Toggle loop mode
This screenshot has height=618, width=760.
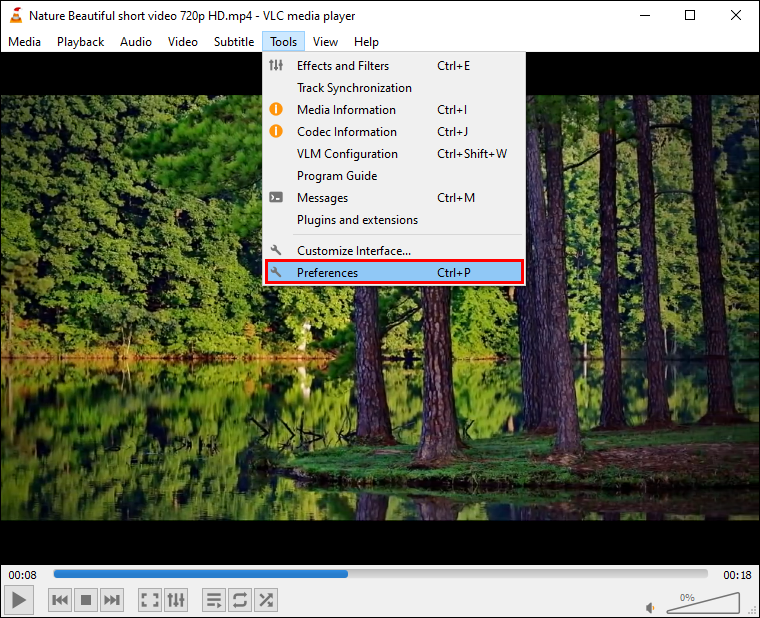(240, 600)
